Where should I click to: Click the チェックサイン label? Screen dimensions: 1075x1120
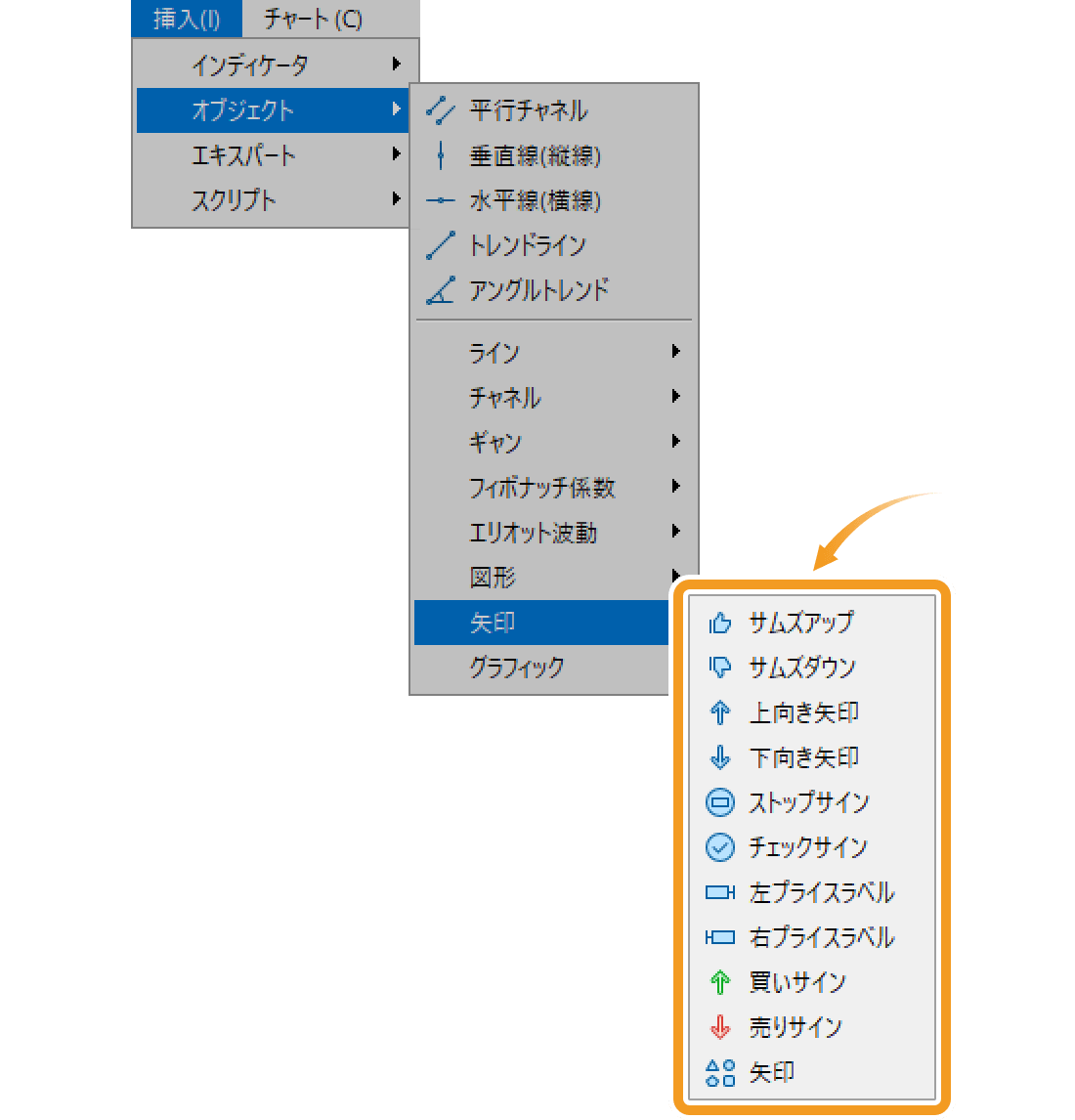[x=808, y=847]
